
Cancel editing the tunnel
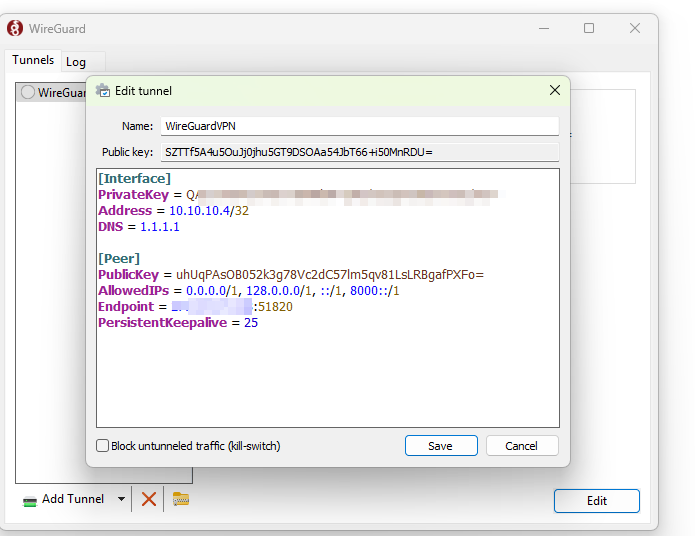point(522,446)
